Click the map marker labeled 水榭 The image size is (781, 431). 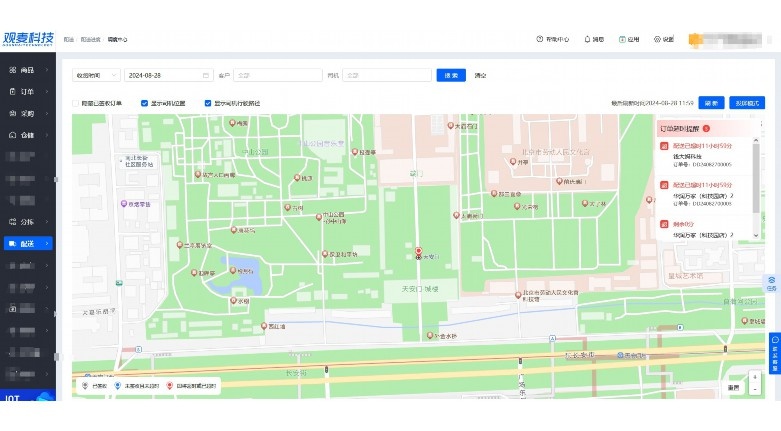tap(233, 301)
